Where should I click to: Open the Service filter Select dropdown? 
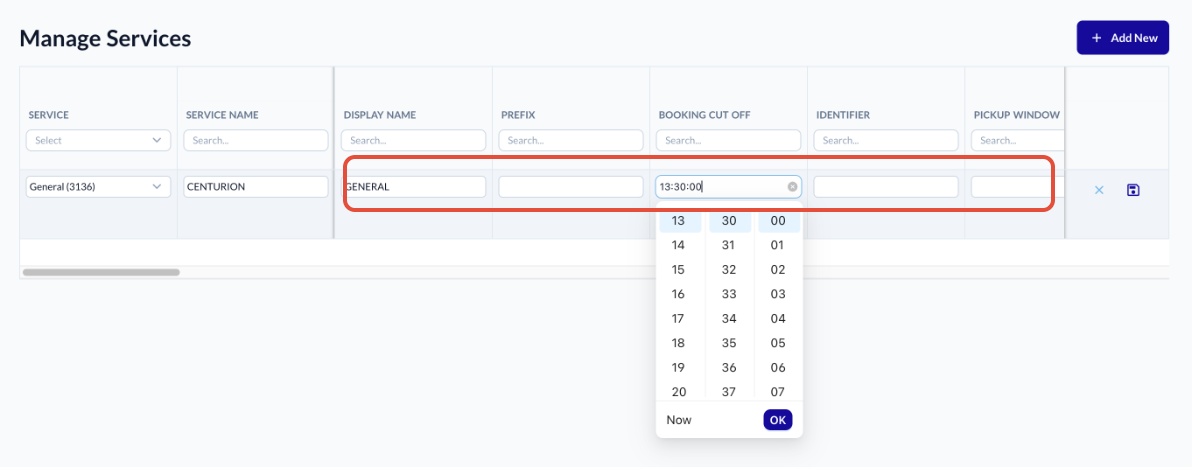pos(98,140)
